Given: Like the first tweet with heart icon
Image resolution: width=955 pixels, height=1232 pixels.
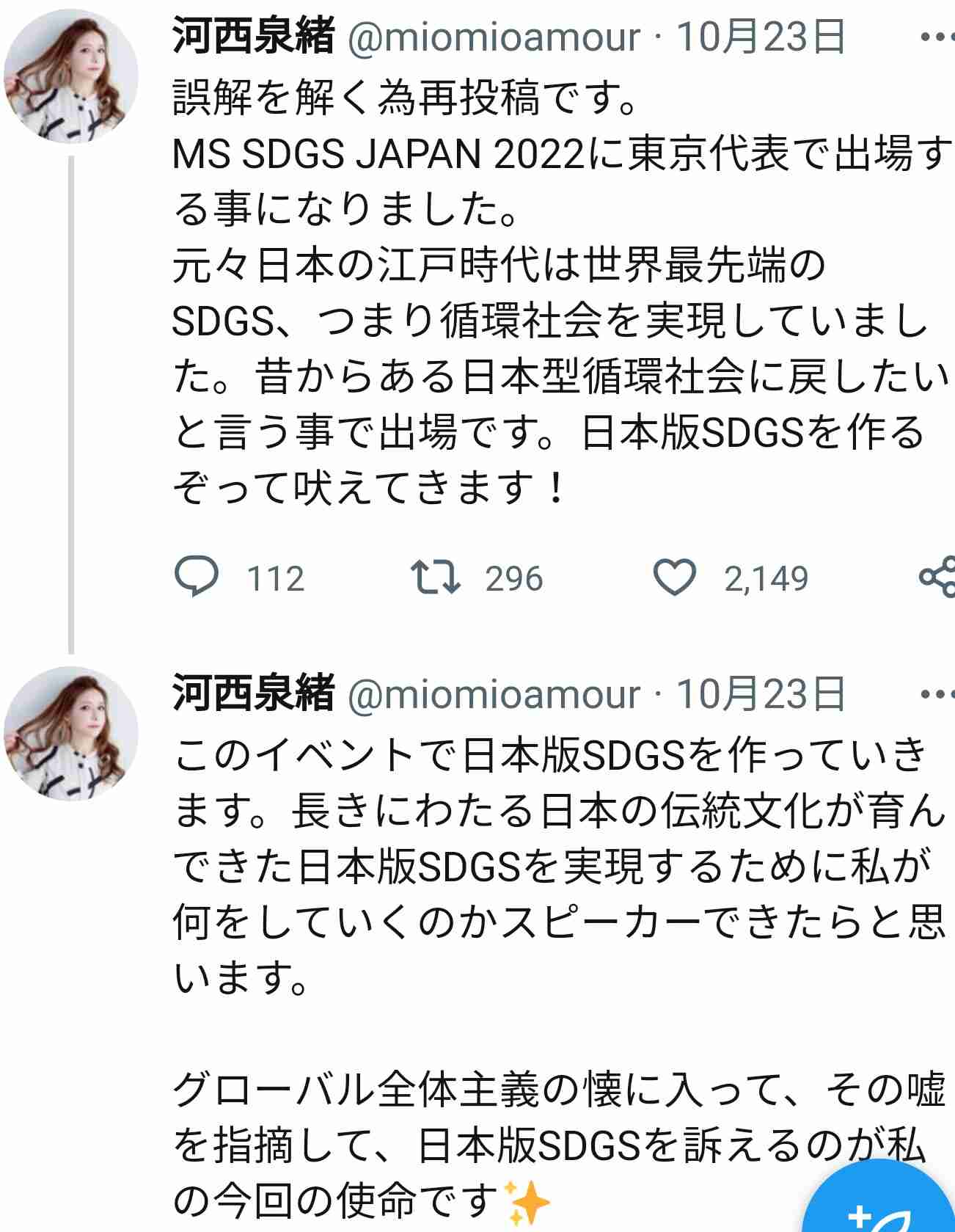Looking at the screenshot, I should point(674,577).
